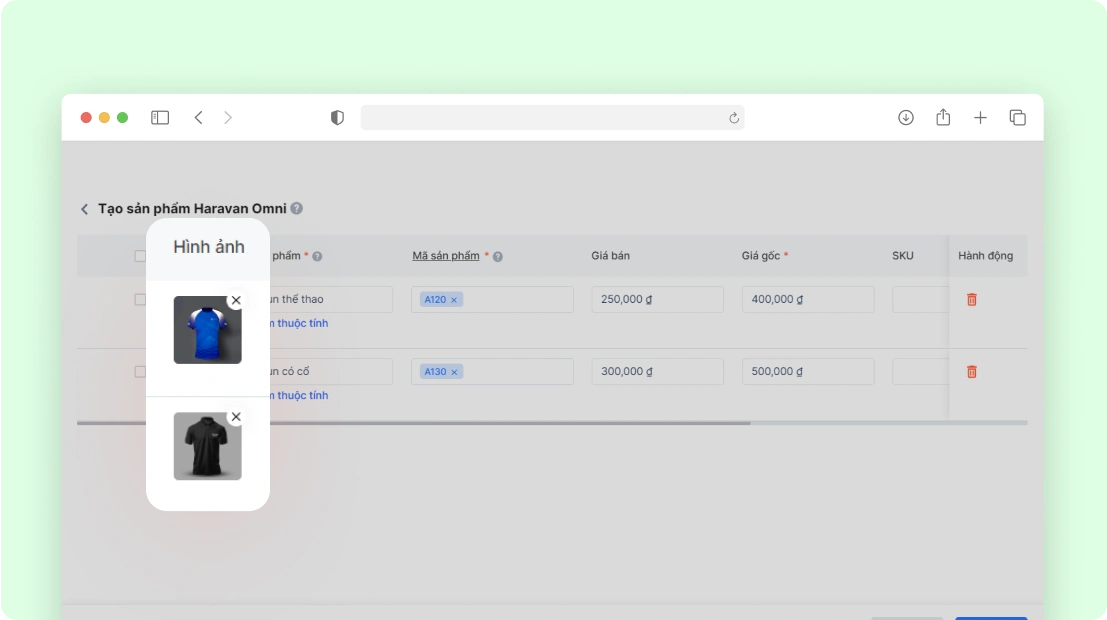Click the Mã sản phẩm column header
Viewport: 1107px width, 620px height.
pyautogui.click(x=446, y=256)
